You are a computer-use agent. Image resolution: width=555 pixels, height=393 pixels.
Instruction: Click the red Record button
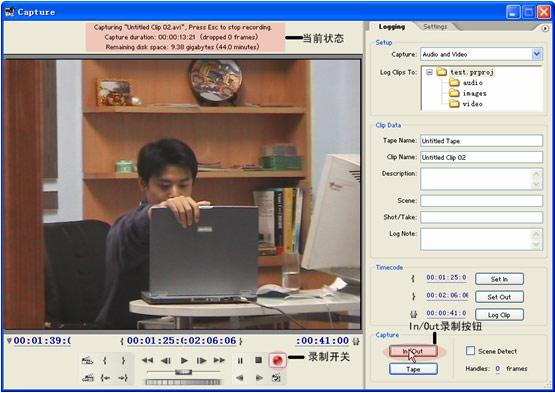coord(278,360)
